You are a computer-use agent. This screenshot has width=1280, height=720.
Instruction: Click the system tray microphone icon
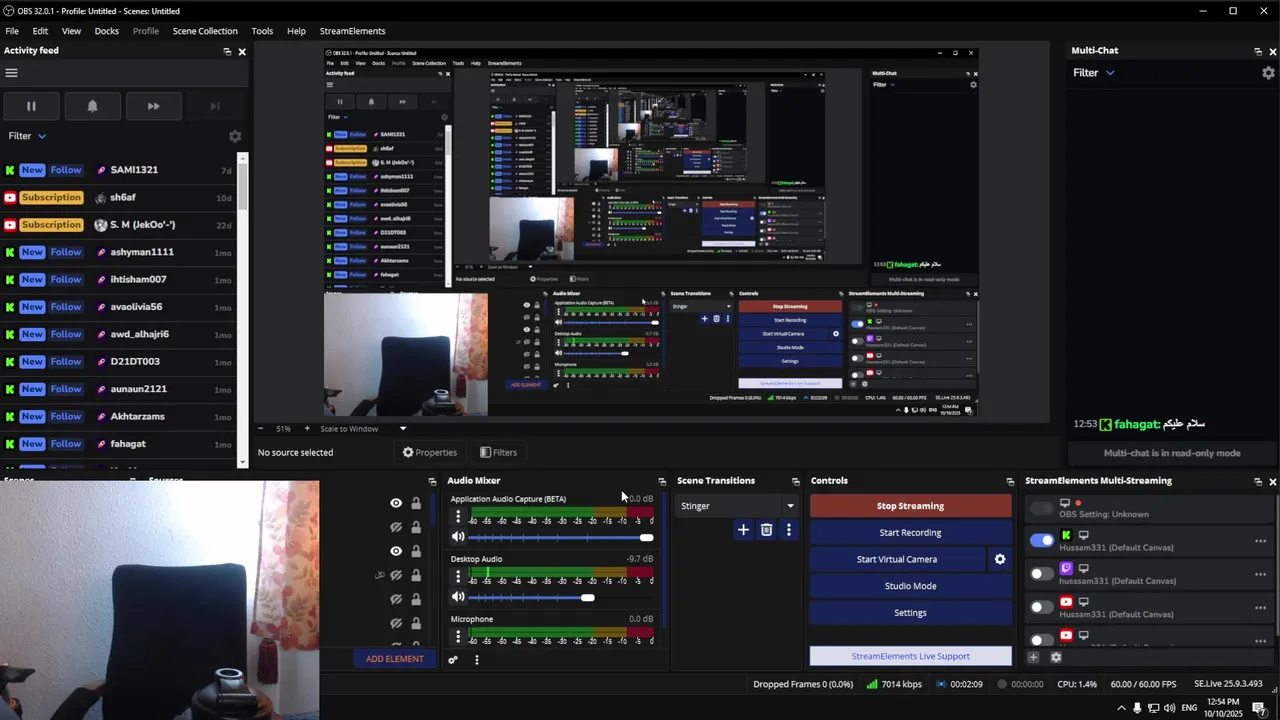pos(1137,708)
